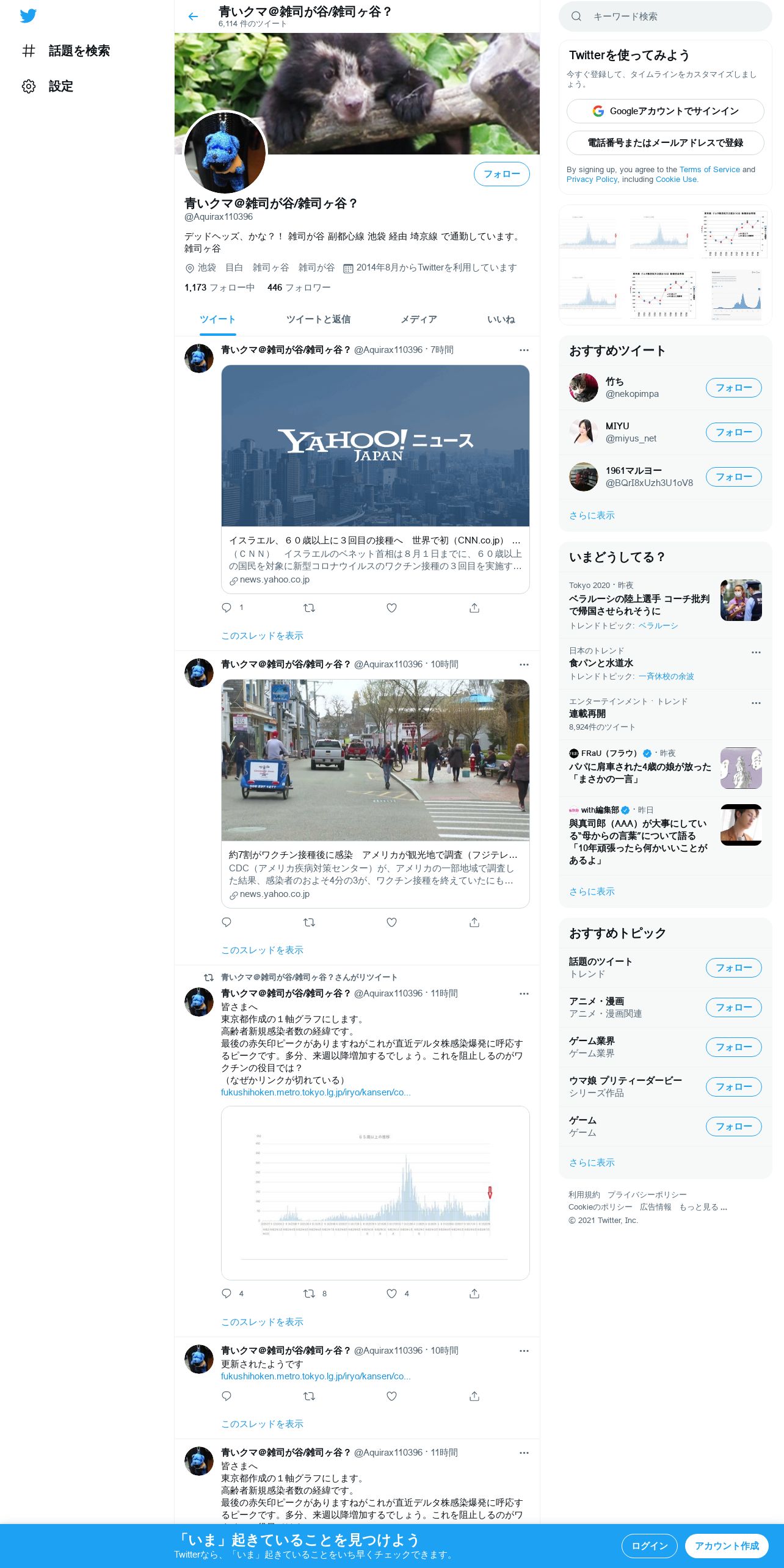Viewport: 784px width, 1568px height.
Task: Open more menu on 更新されたようです tweet
Action: pyautogui.click(x=524, y=1351)
